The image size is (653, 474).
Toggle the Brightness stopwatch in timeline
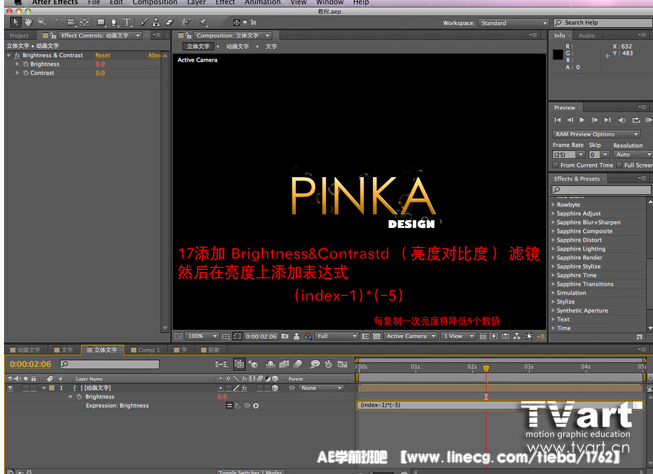79,397
